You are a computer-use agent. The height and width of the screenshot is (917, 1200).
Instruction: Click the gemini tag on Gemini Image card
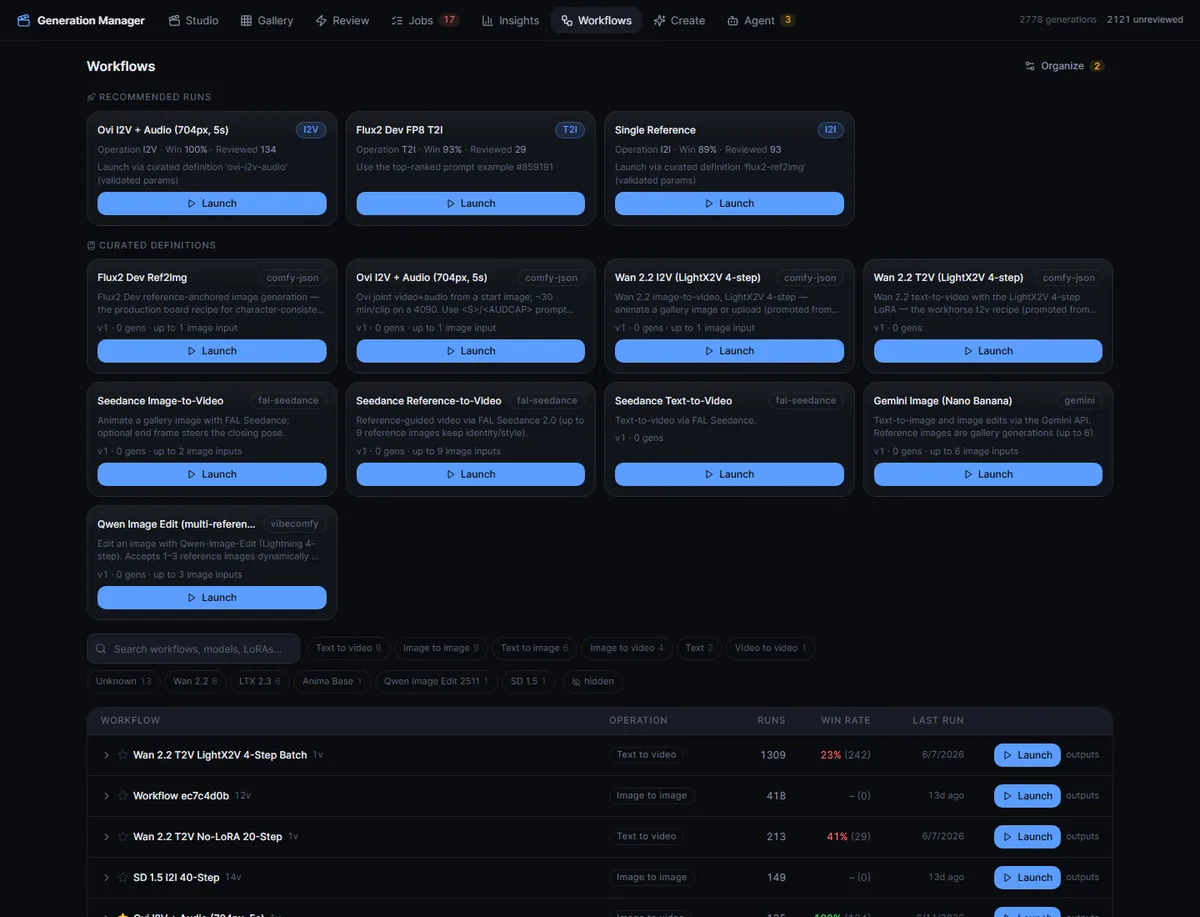pos(1079,400)
